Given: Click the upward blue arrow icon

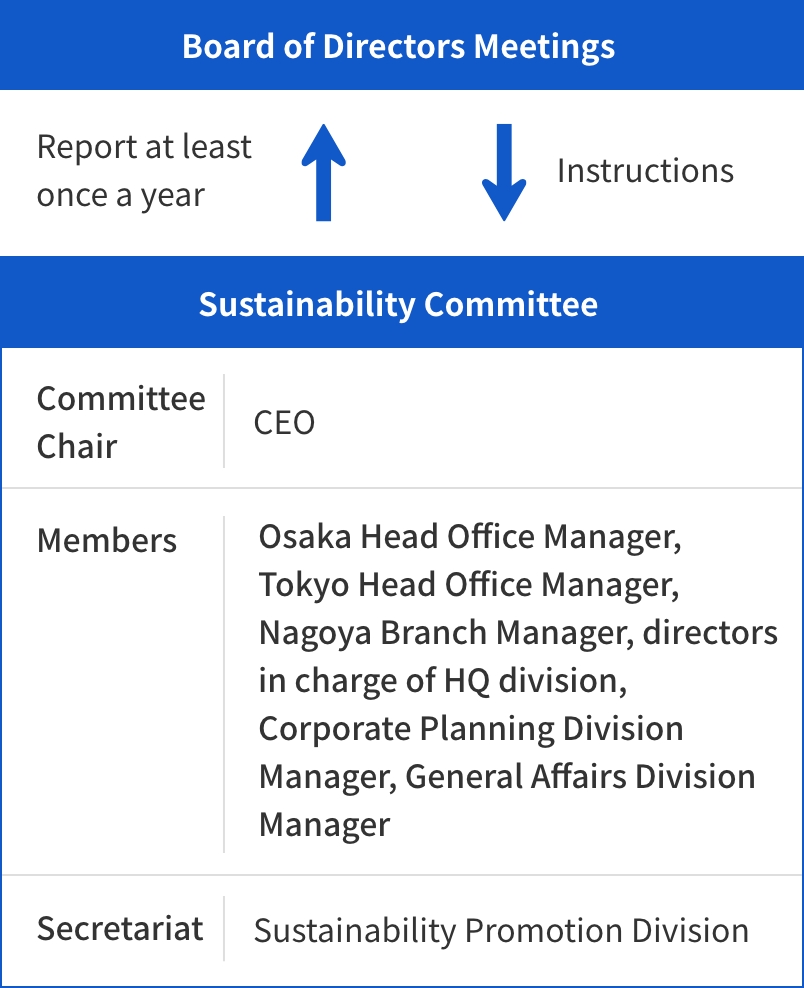Looking at the screenshot, I should tap(324, 172).
